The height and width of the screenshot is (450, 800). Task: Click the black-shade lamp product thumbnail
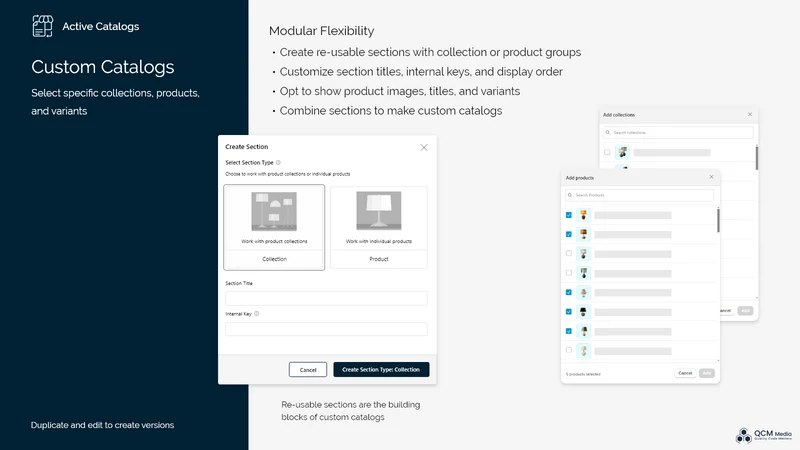click(x=584, y=312)
